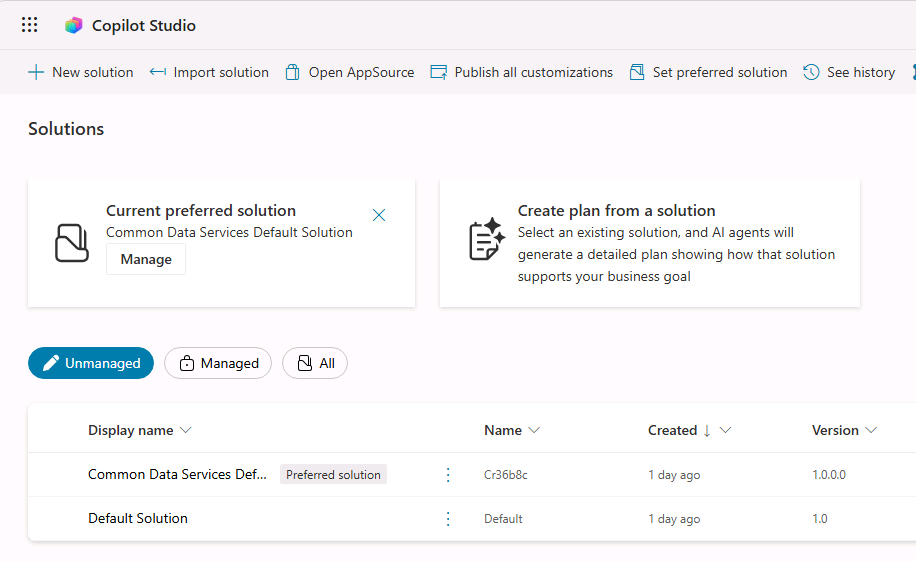Click the lock icon on Managed
Screen dimensions: 916x562
186,363
